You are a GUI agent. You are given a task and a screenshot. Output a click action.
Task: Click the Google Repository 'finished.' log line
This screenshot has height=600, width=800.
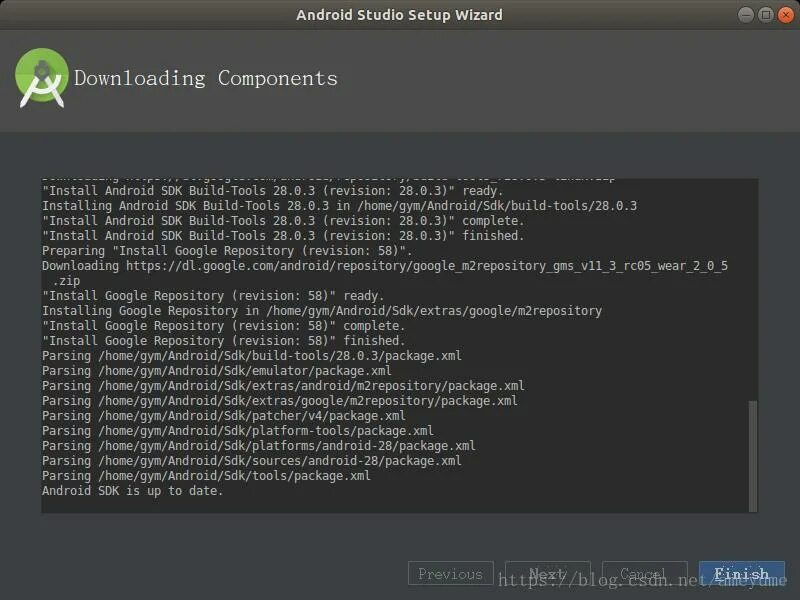[x=223, y=341]
